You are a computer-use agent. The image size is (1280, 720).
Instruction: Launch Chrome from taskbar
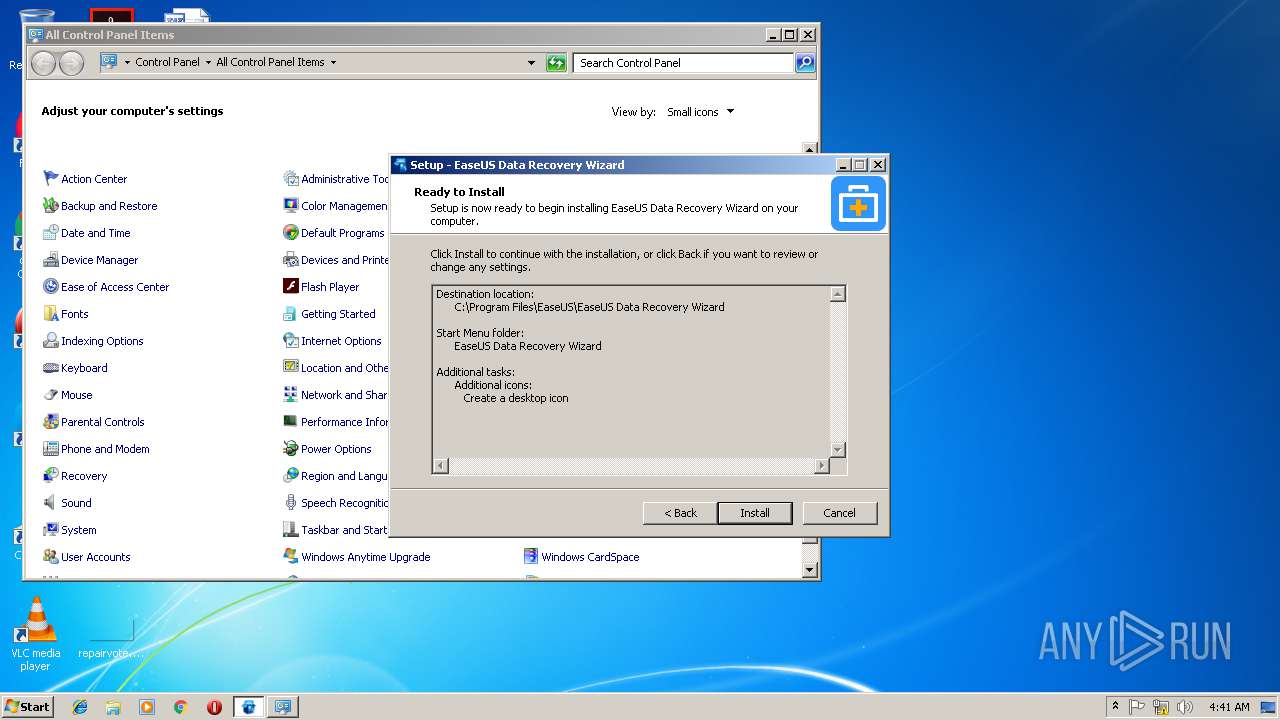(180, 707)
